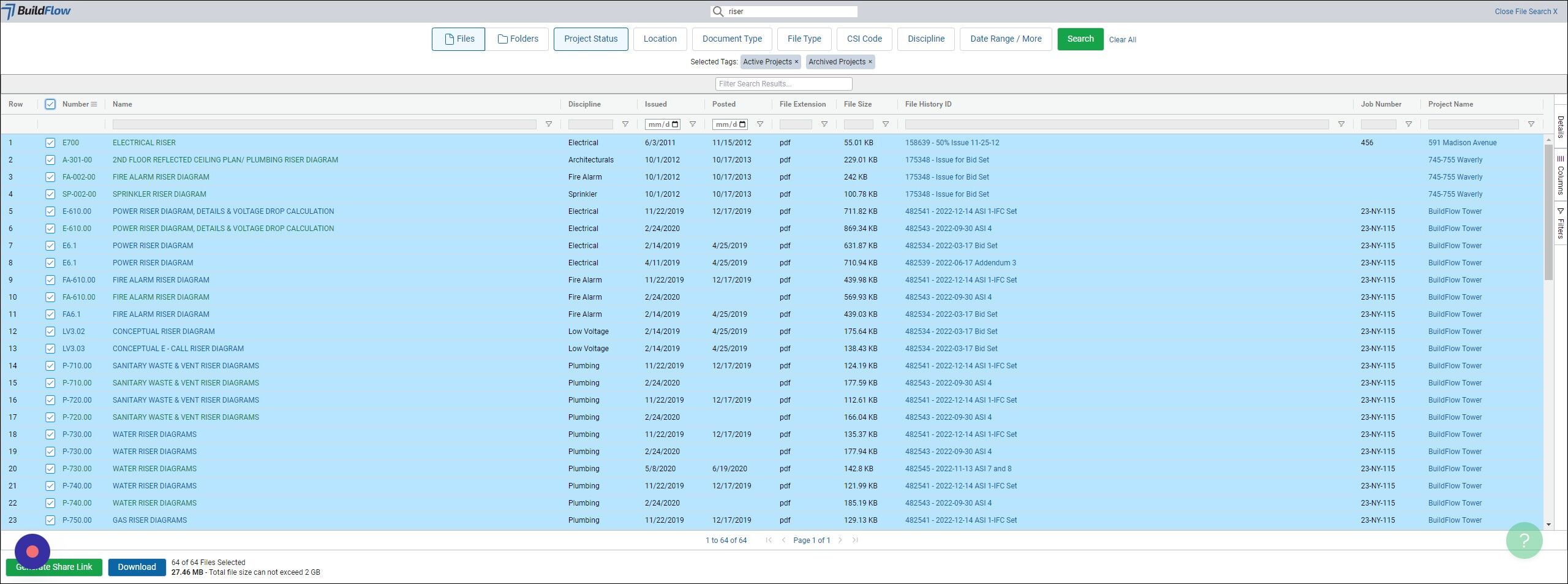Go to the next results page arrow
Viewport: 1568px width, 584px height.
(840, 540)
